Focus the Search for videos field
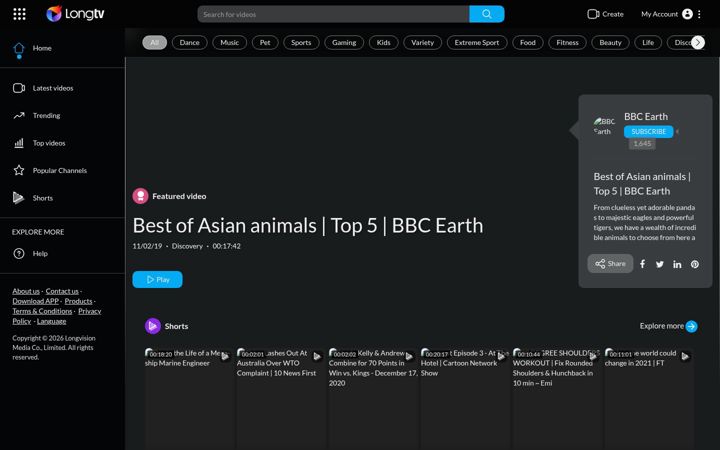720x450 pixels. pyautogui.click(x=333, y=14)
